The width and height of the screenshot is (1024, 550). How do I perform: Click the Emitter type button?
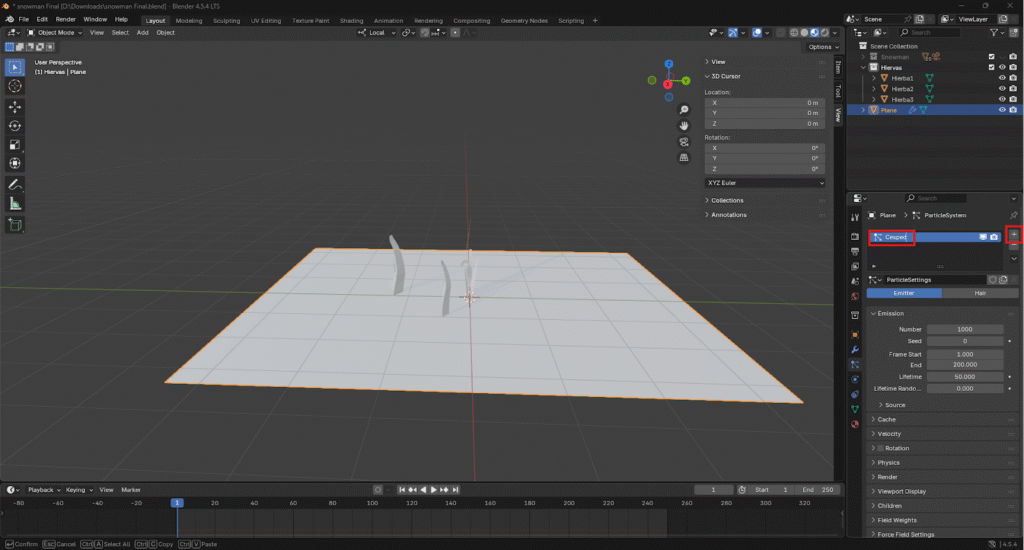904,293
